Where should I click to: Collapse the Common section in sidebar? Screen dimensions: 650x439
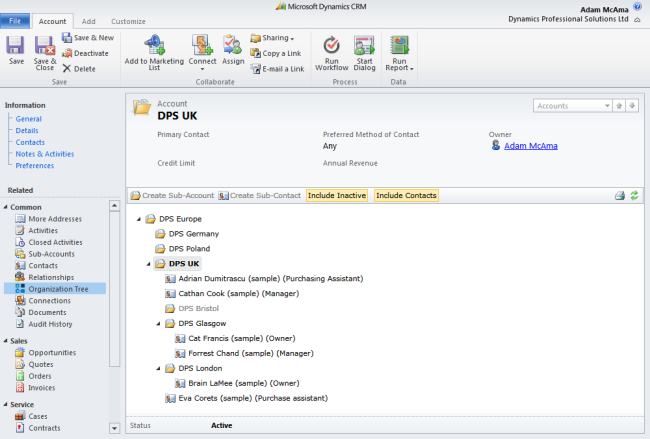click(x=5, y=207)
